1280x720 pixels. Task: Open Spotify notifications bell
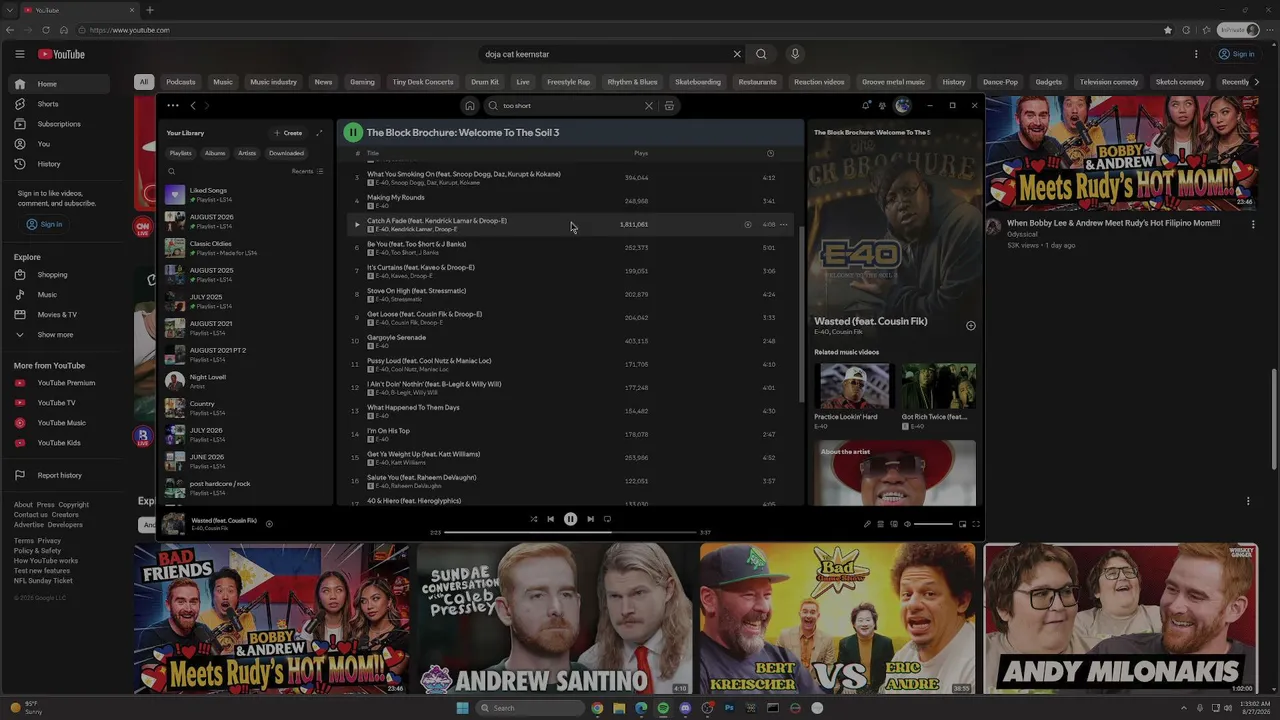tap(866, 105)
